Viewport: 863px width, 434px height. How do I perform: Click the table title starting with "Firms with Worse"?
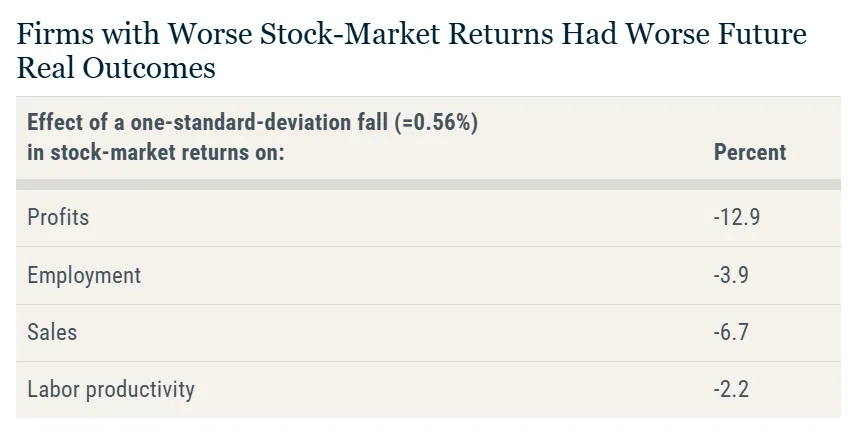411,37
